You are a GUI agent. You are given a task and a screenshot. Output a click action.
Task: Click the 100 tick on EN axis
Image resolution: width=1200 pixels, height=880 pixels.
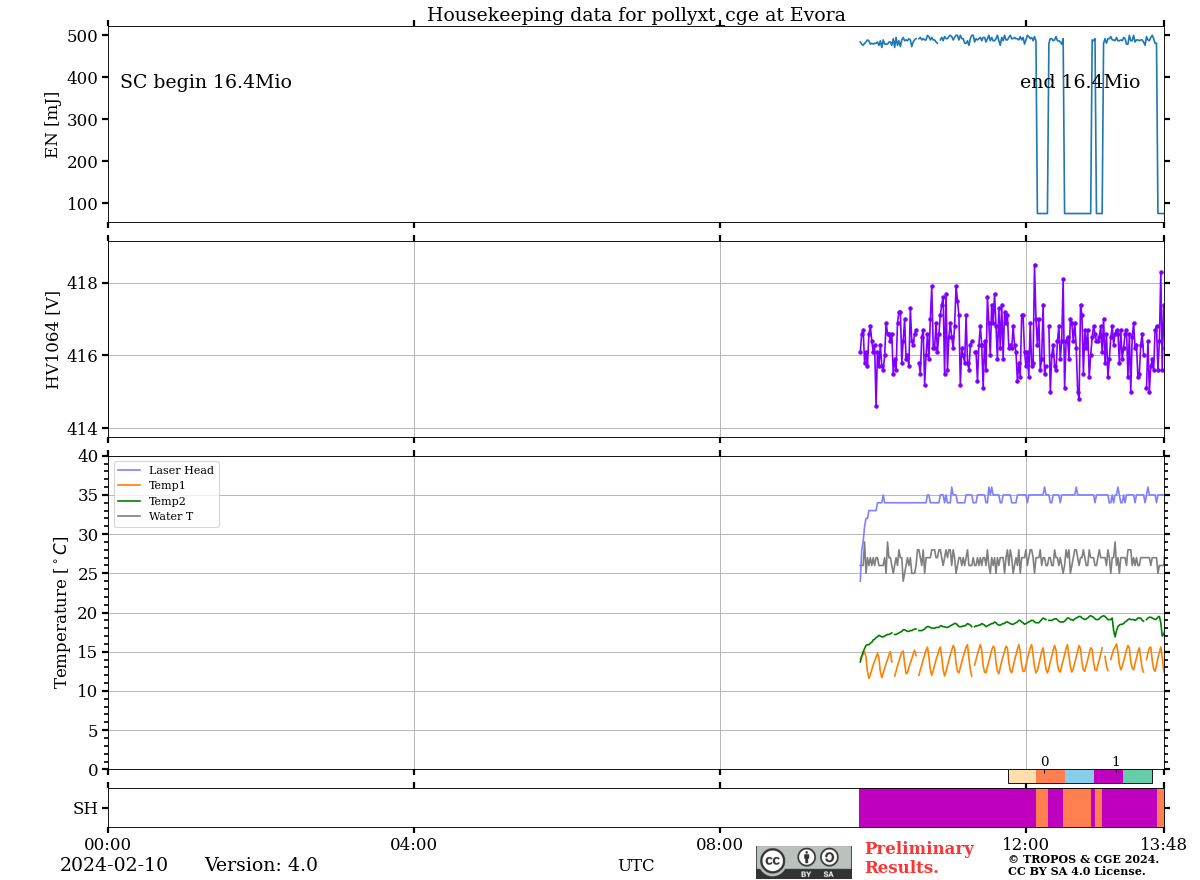click(82, 204)
